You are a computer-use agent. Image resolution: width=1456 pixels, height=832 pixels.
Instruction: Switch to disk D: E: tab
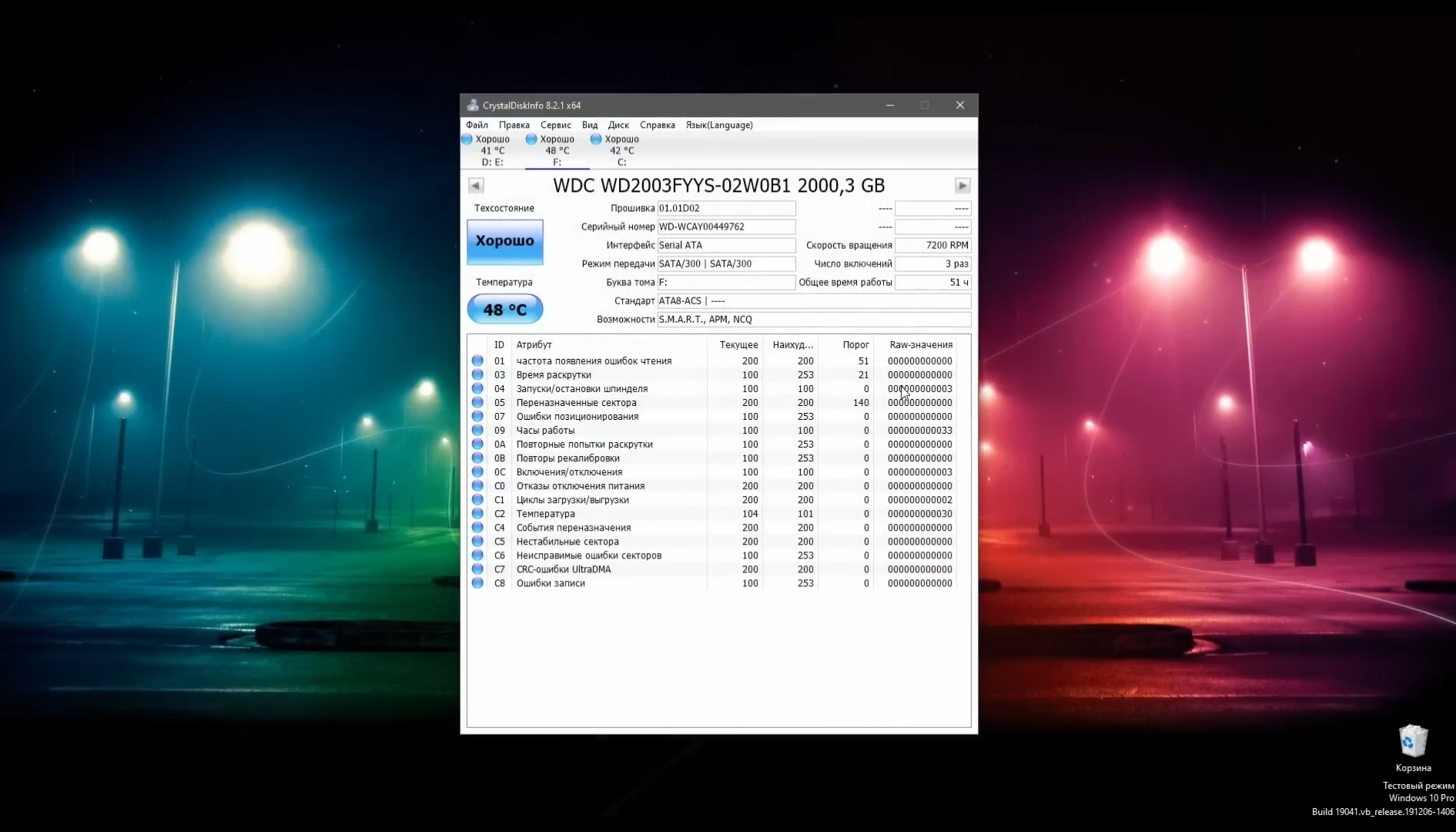492,151
